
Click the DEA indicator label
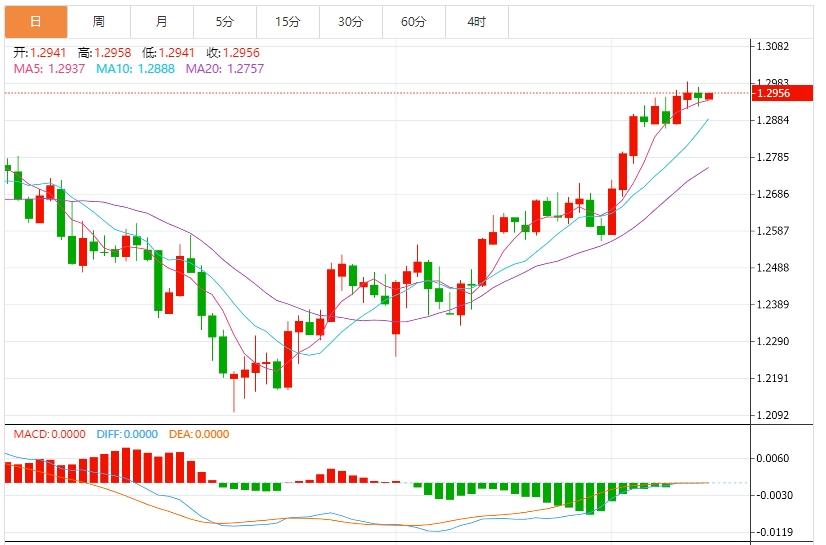pos(198,434)
